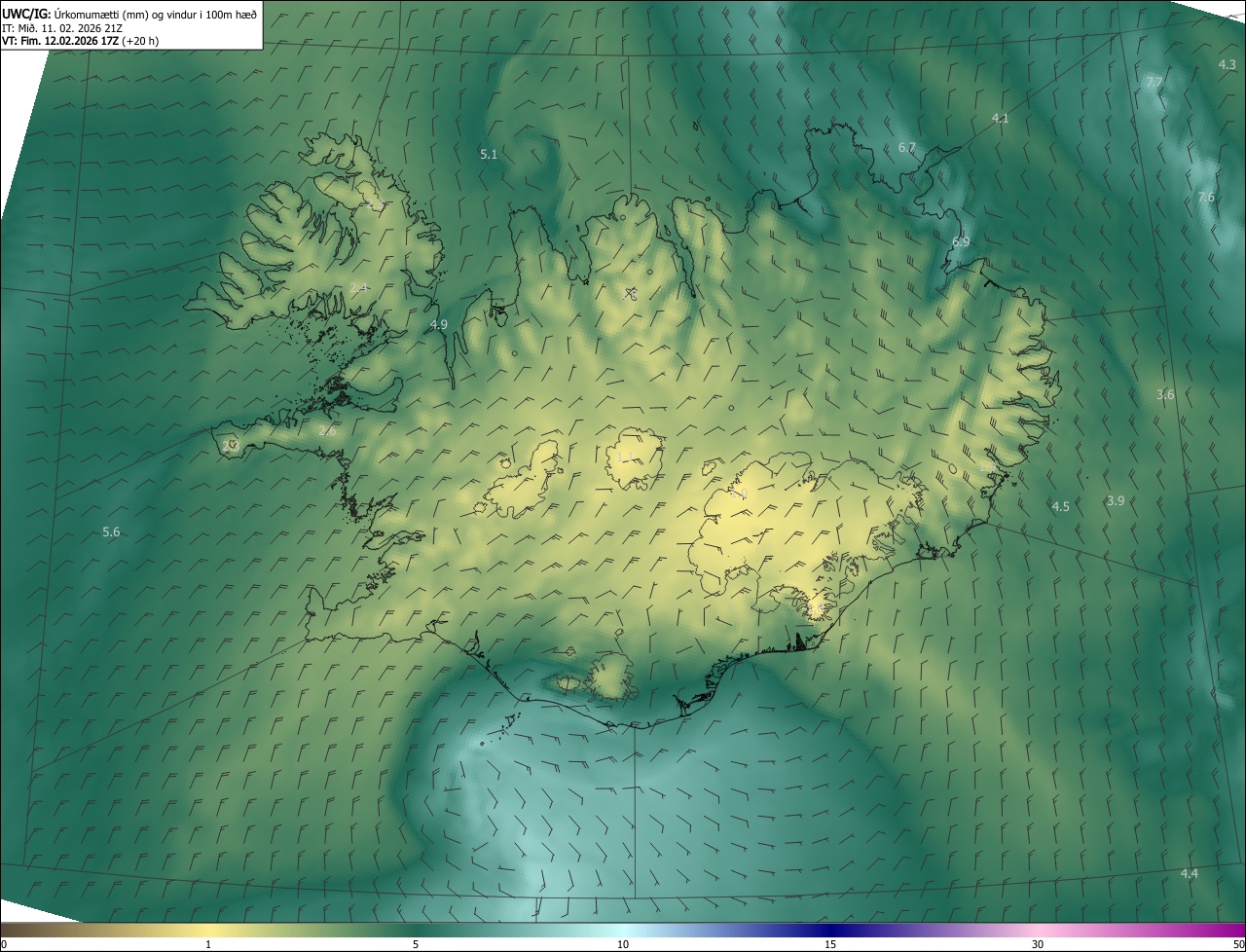Viewport: 1246px width, 952px height.
Task: Click the color scale tick labeled 15
Action: tap(830, 944)
